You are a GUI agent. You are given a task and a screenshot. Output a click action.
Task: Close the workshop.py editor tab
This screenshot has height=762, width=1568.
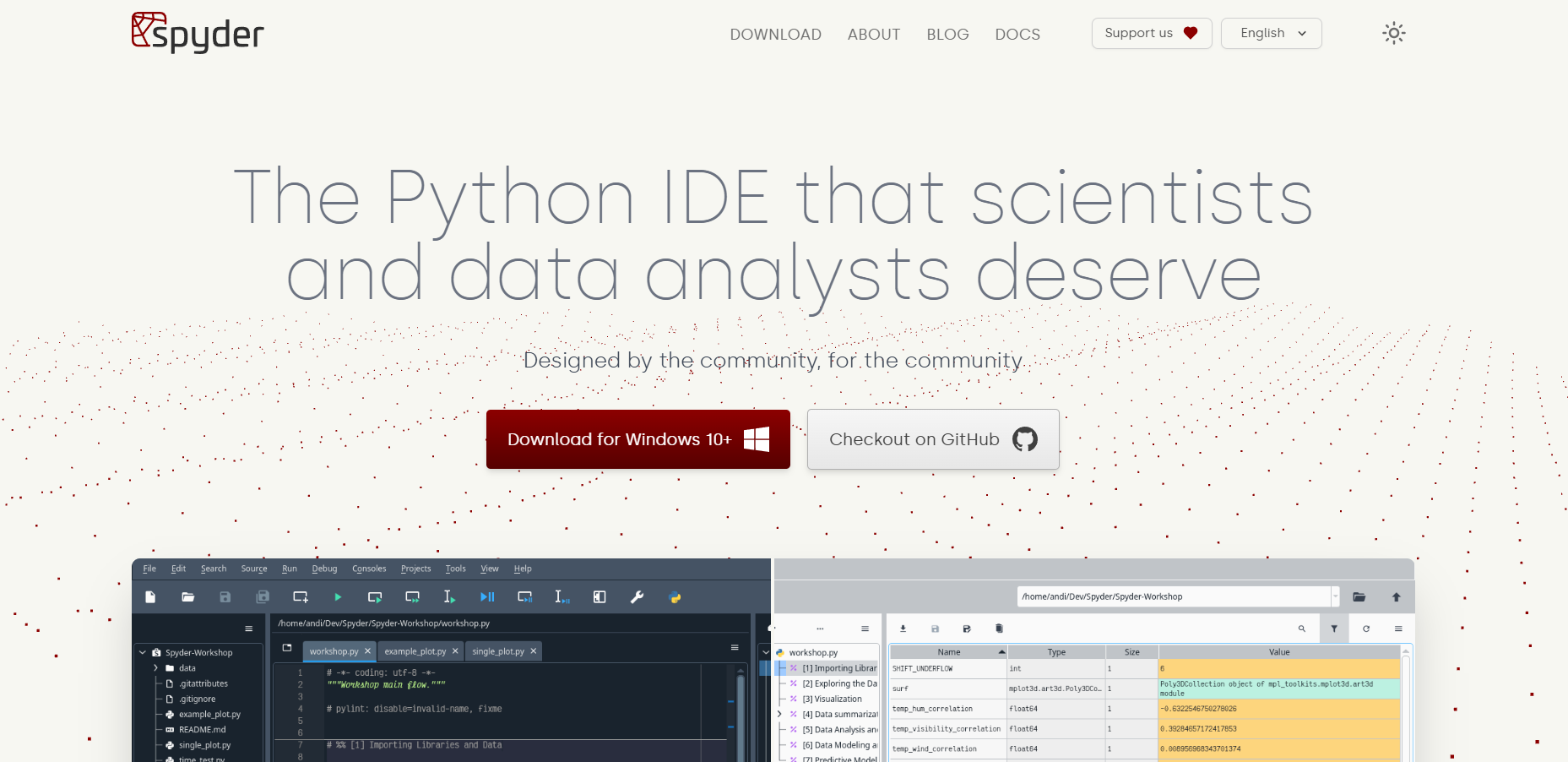point(367,651)
